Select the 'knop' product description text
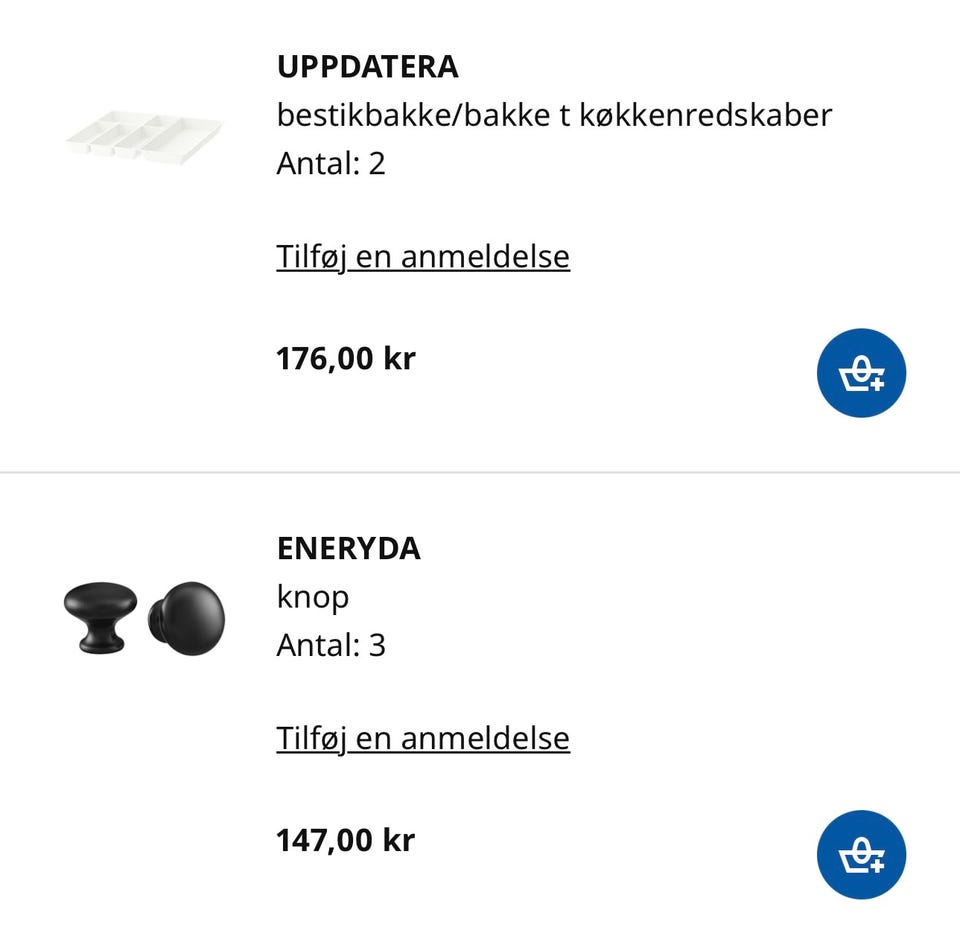The width and height of the screenshot is (960, 933). tap(313, 598)
